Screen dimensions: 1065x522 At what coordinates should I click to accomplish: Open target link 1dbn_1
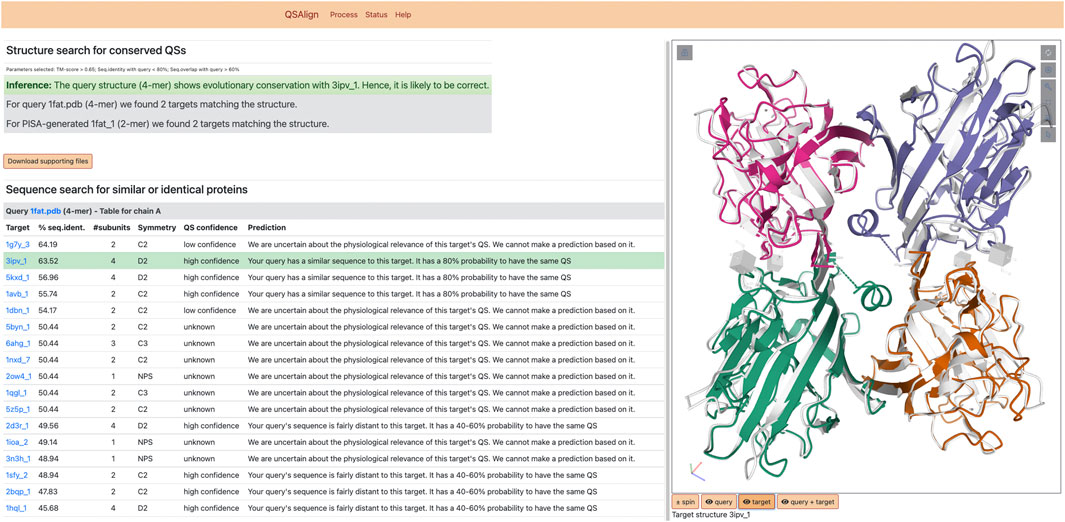(18, 310)
